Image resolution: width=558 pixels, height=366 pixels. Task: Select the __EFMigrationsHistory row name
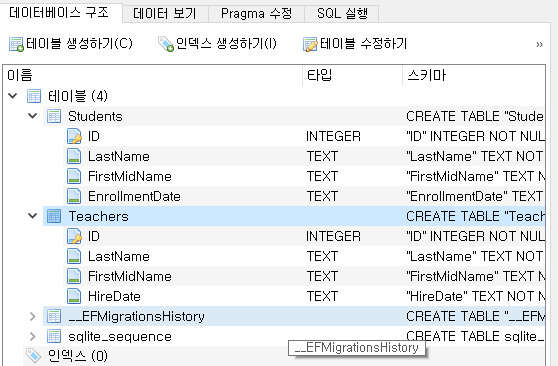click(x=136, y=317)
